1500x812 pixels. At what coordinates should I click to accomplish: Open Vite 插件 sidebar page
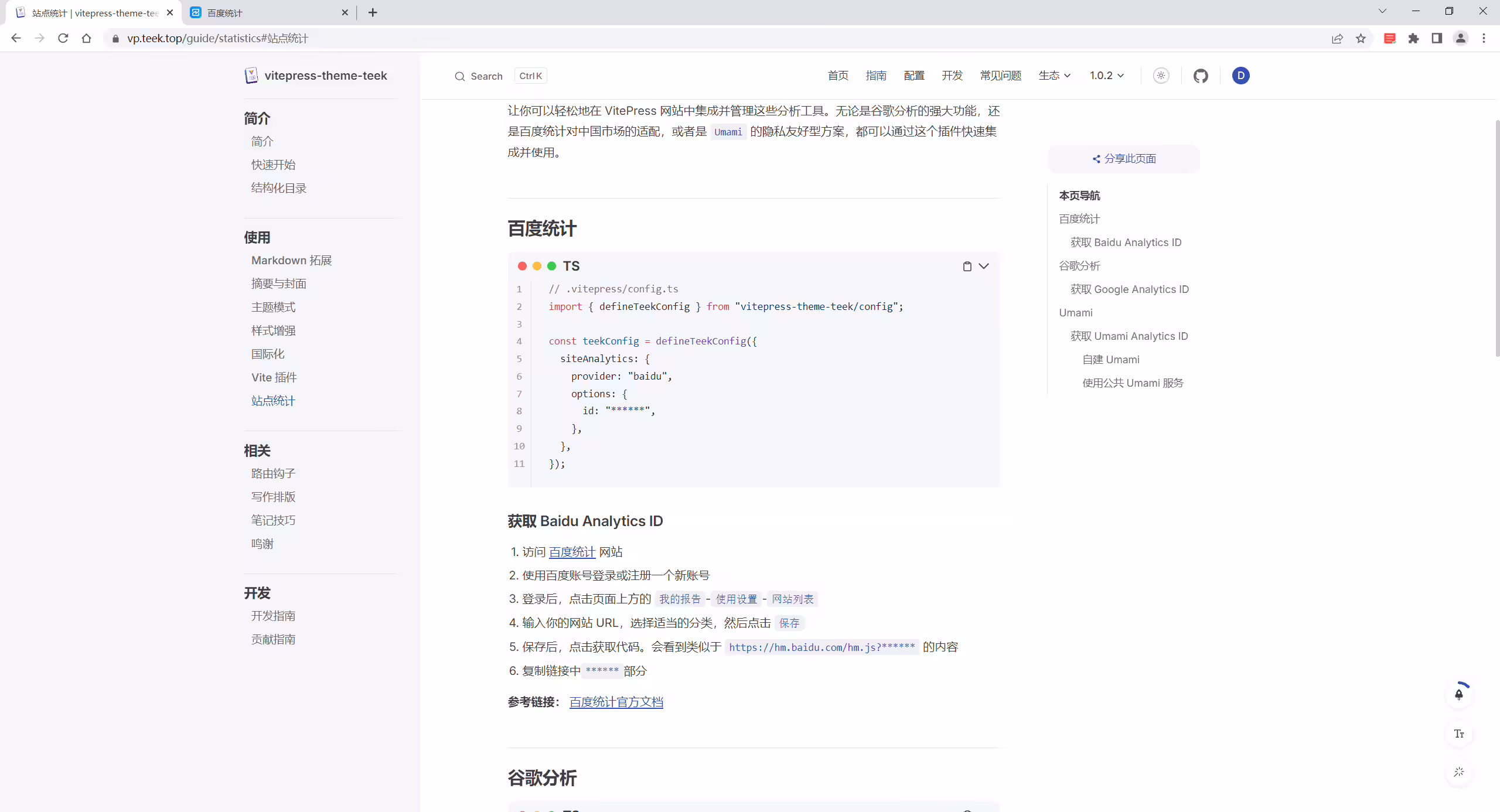coord(274,377)
